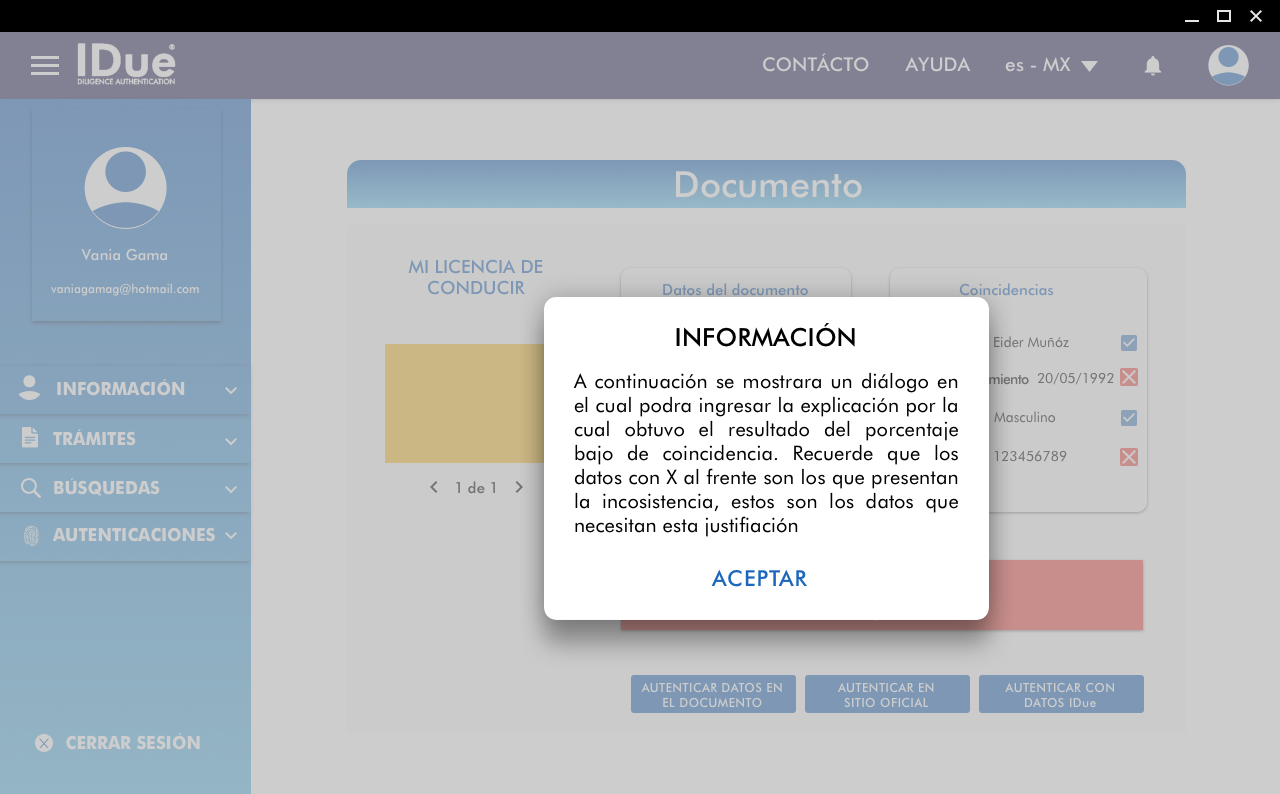Image resolution: width=1280 pixels, height=794 pixels.
Task: Click the Autenticaciones fingerprint icon
Action: click(31, 536)
